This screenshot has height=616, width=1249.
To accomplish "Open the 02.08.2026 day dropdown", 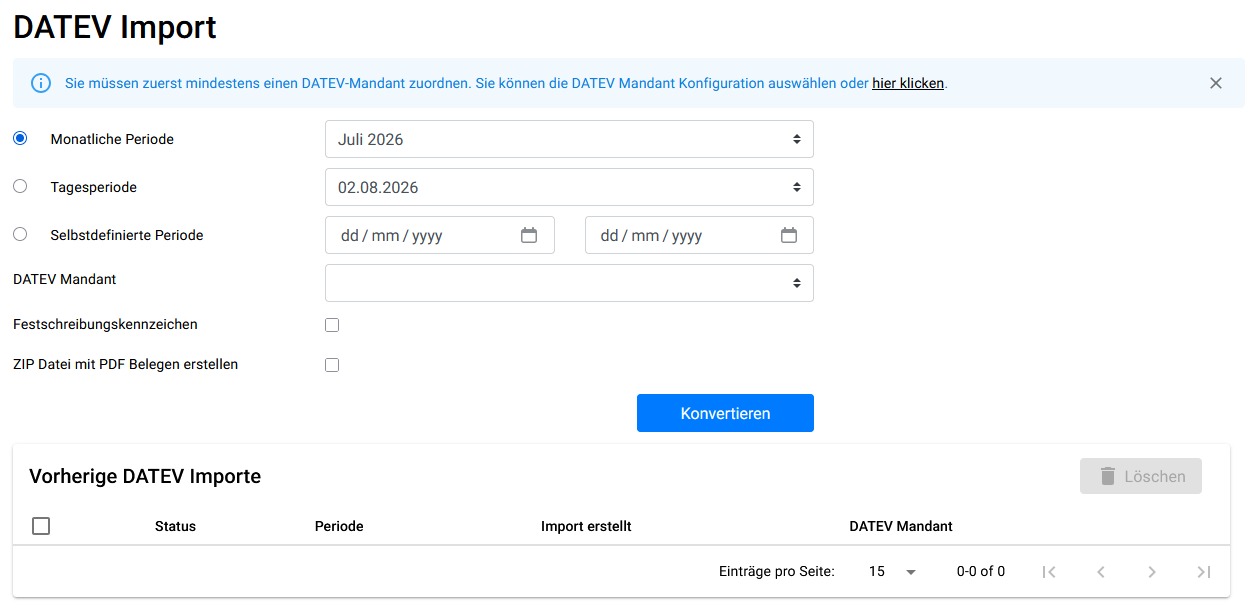I will (569, 187).
